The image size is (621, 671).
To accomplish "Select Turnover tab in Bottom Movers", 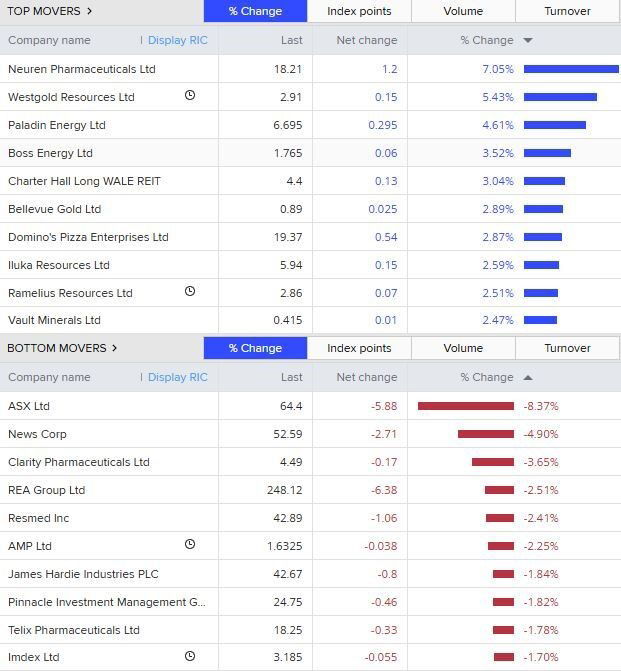I will coord(567,348).
